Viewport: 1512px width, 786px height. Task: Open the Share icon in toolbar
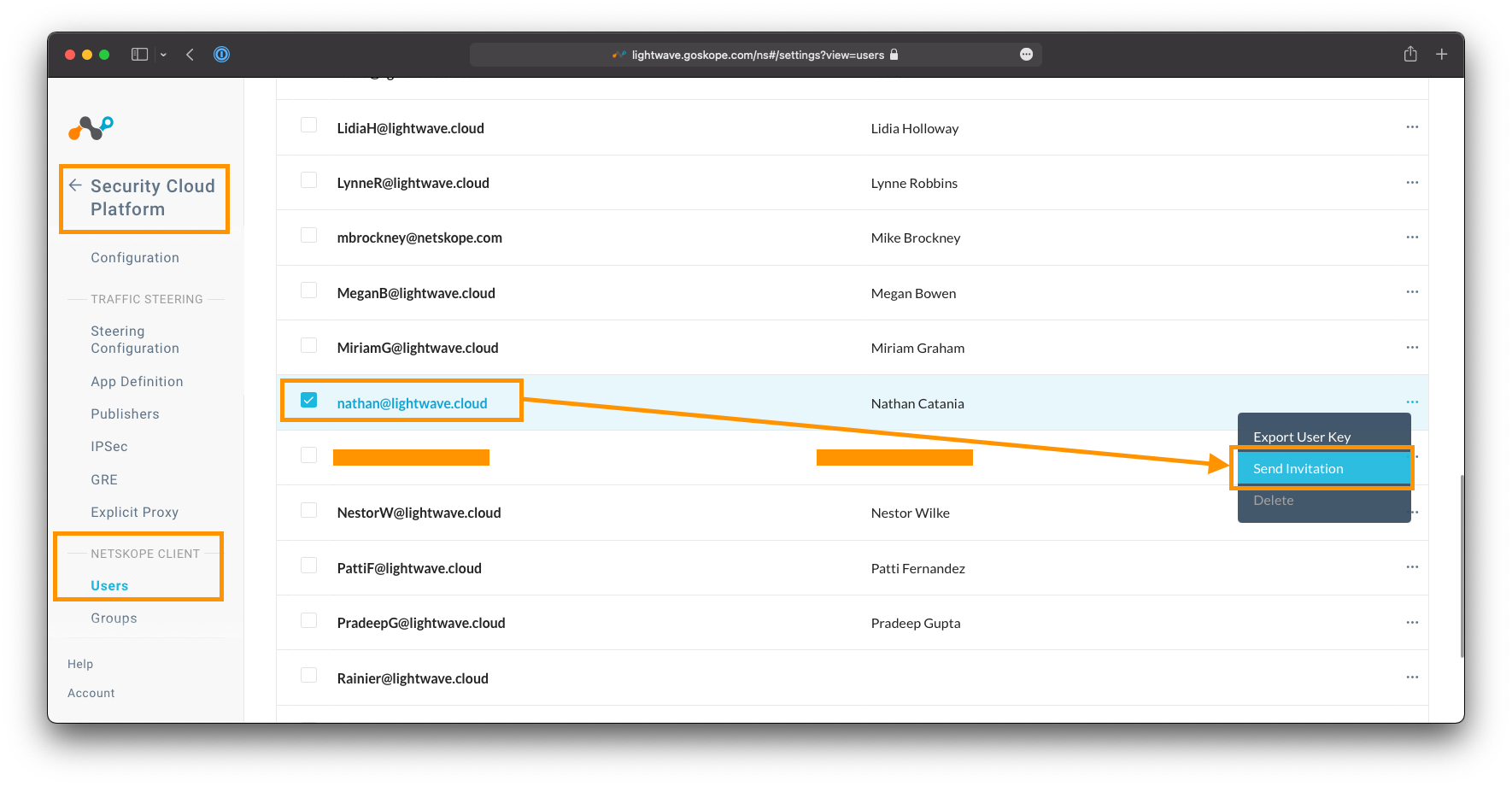pos(1410,55)
